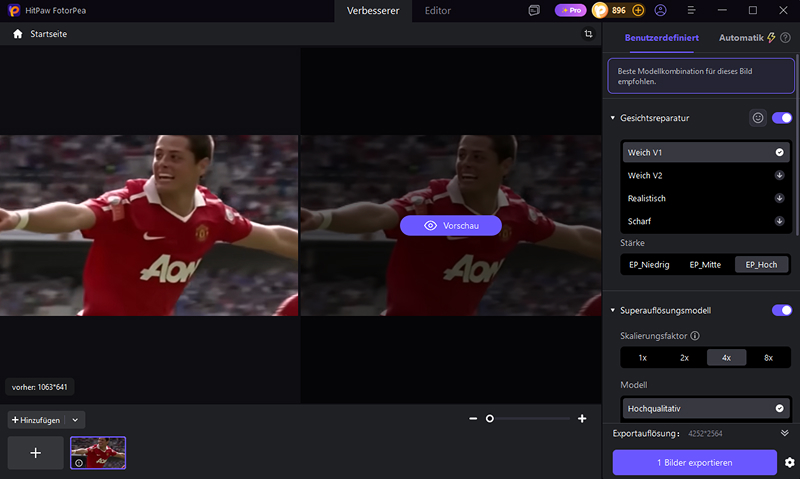This screenshot has height=479, width=800.
Task: Click the HitPaw FotorPea logo icon
Action: (14, 10)
